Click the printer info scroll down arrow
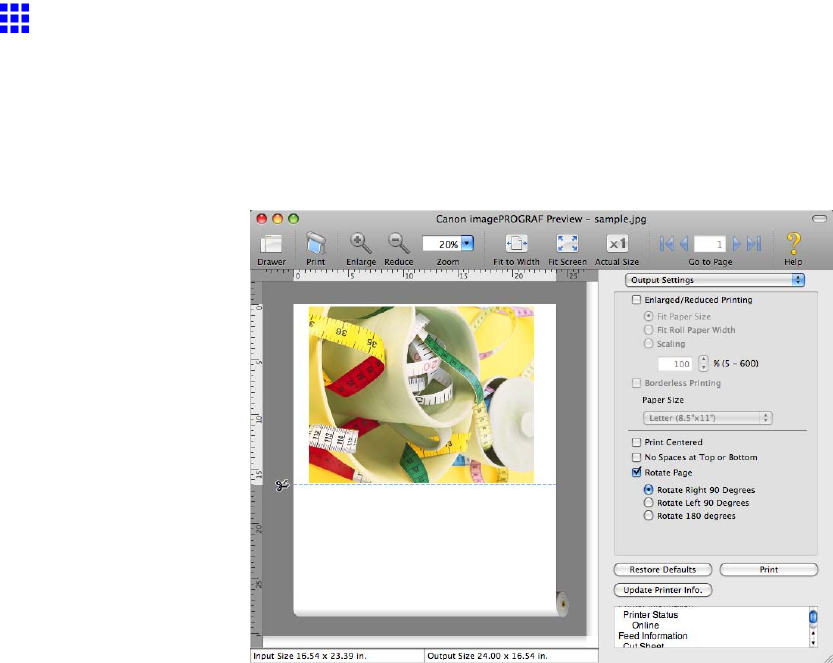The height and width of the screenshot is (663, 833). tap(813, 642)
